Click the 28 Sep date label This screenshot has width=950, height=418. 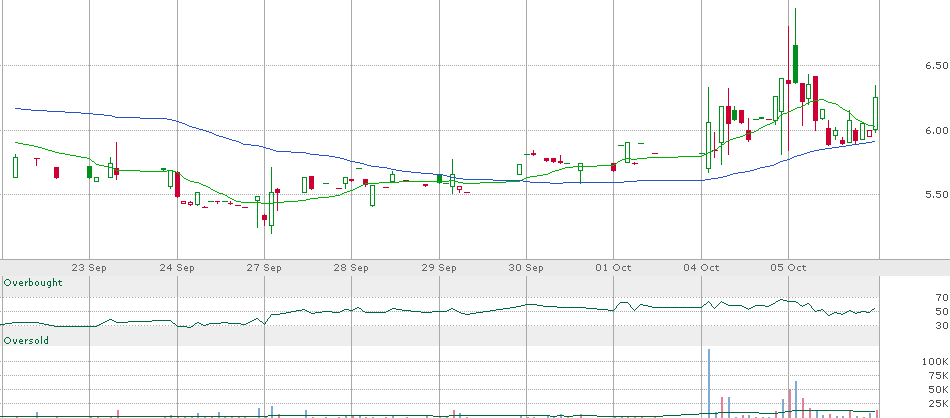pyautogui.click(x=352, y=268)
